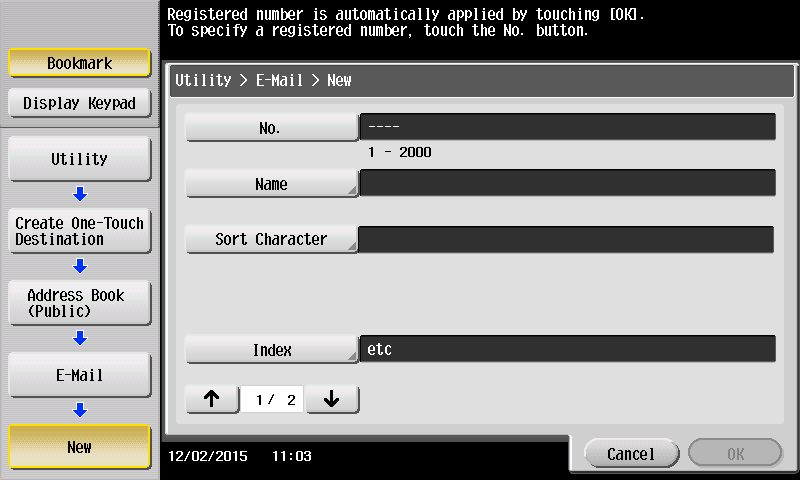Image resolution: width=800 pixels, height=480 pixels.
Task: Show the on-screen keypad via Display Keypad
Action: click(x=79, y=103)
